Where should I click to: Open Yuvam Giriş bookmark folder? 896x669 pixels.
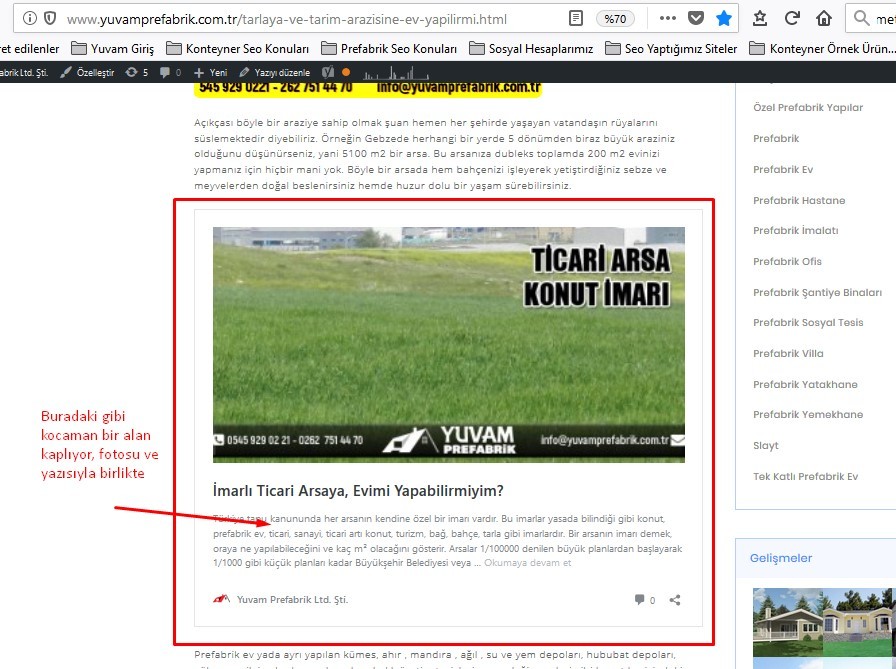pos(112,49)
